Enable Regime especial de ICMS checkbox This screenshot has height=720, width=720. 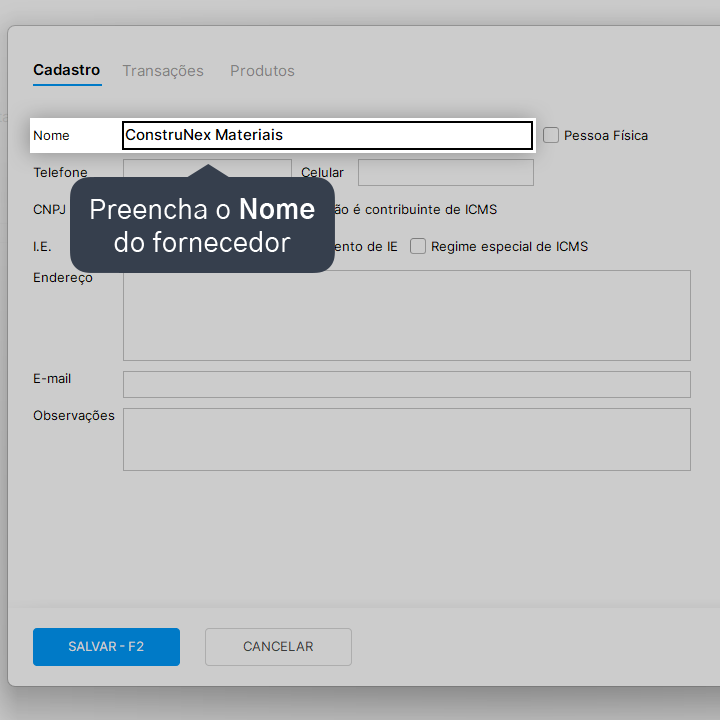[x=417, y=246]
